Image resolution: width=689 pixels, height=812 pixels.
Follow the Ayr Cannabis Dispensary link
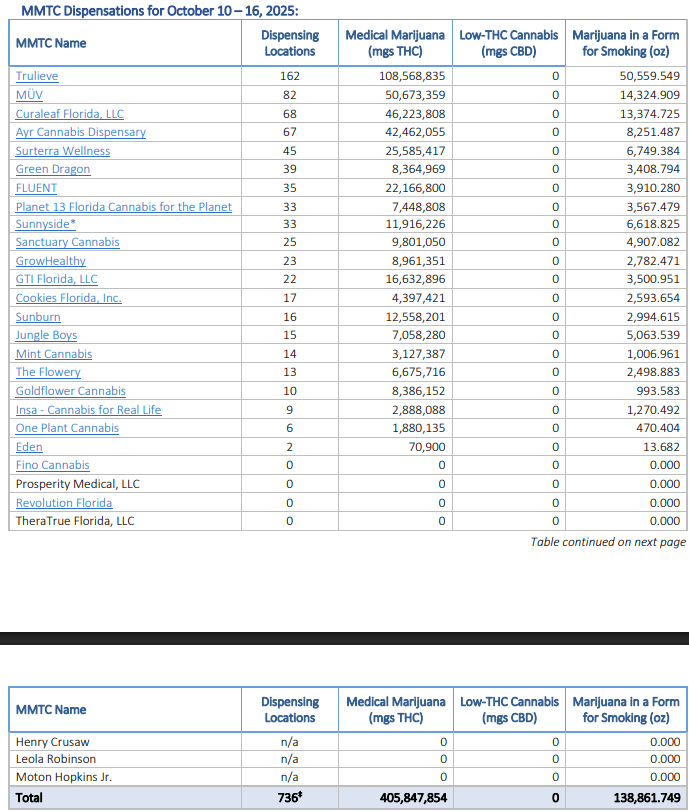[80, 132]
